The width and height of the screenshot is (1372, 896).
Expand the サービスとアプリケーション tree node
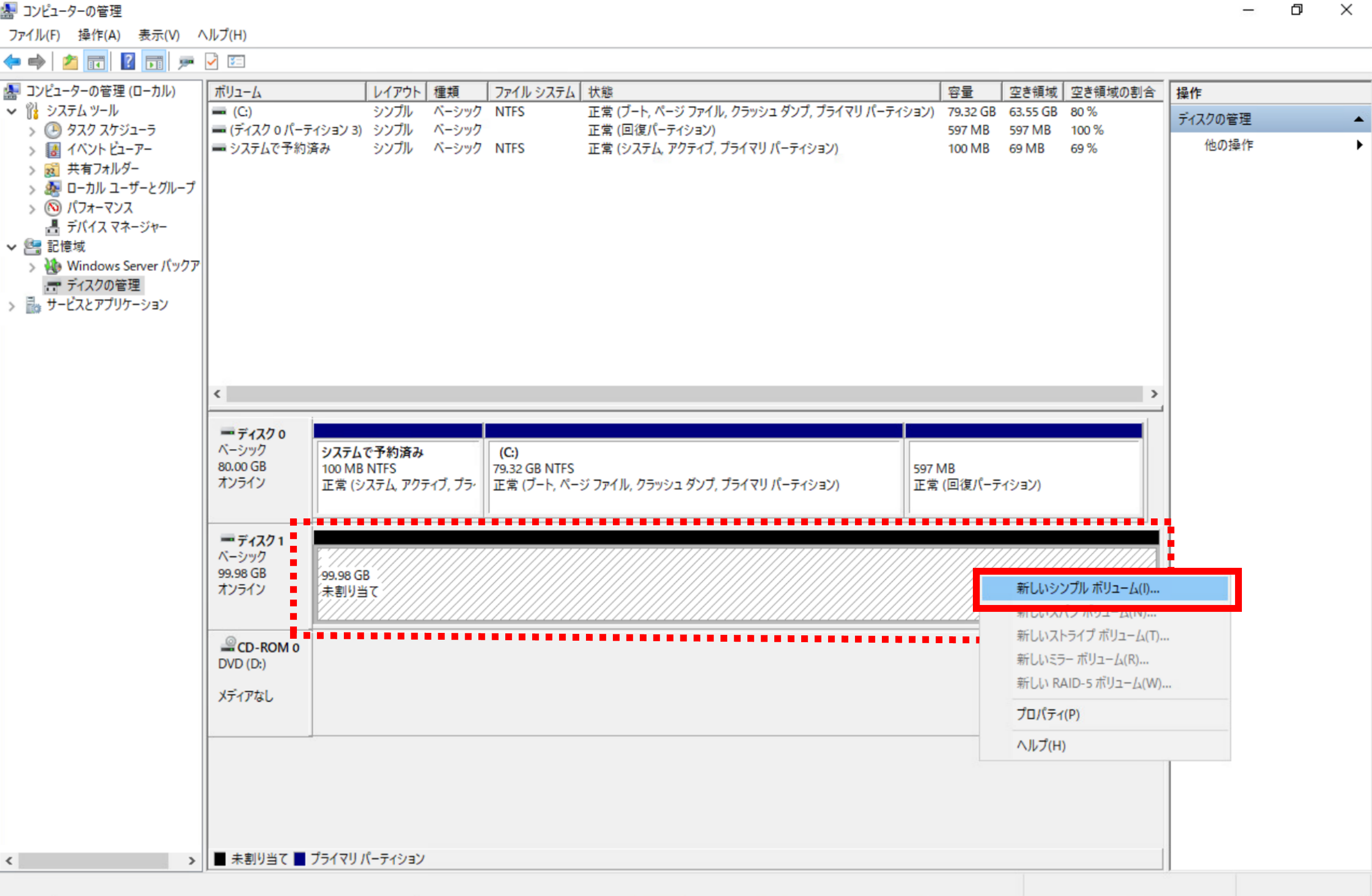pos(12,306)
